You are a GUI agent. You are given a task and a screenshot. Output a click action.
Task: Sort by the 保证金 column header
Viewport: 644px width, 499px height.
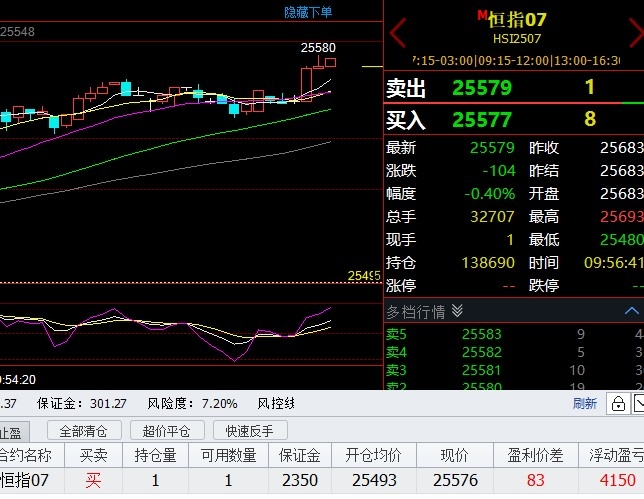click(300, 455)
